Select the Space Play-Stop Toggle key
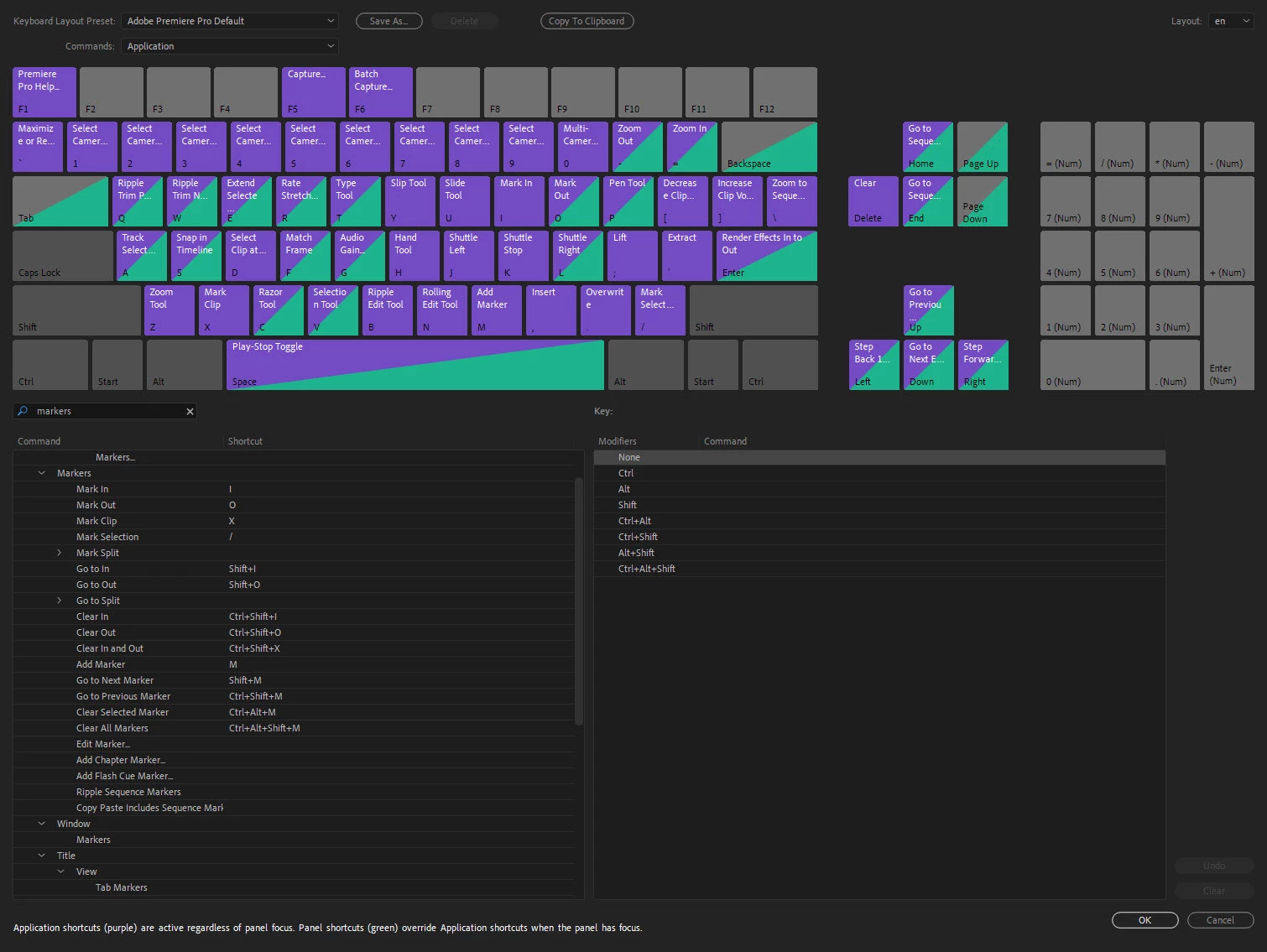 click(x=415, y=365)
